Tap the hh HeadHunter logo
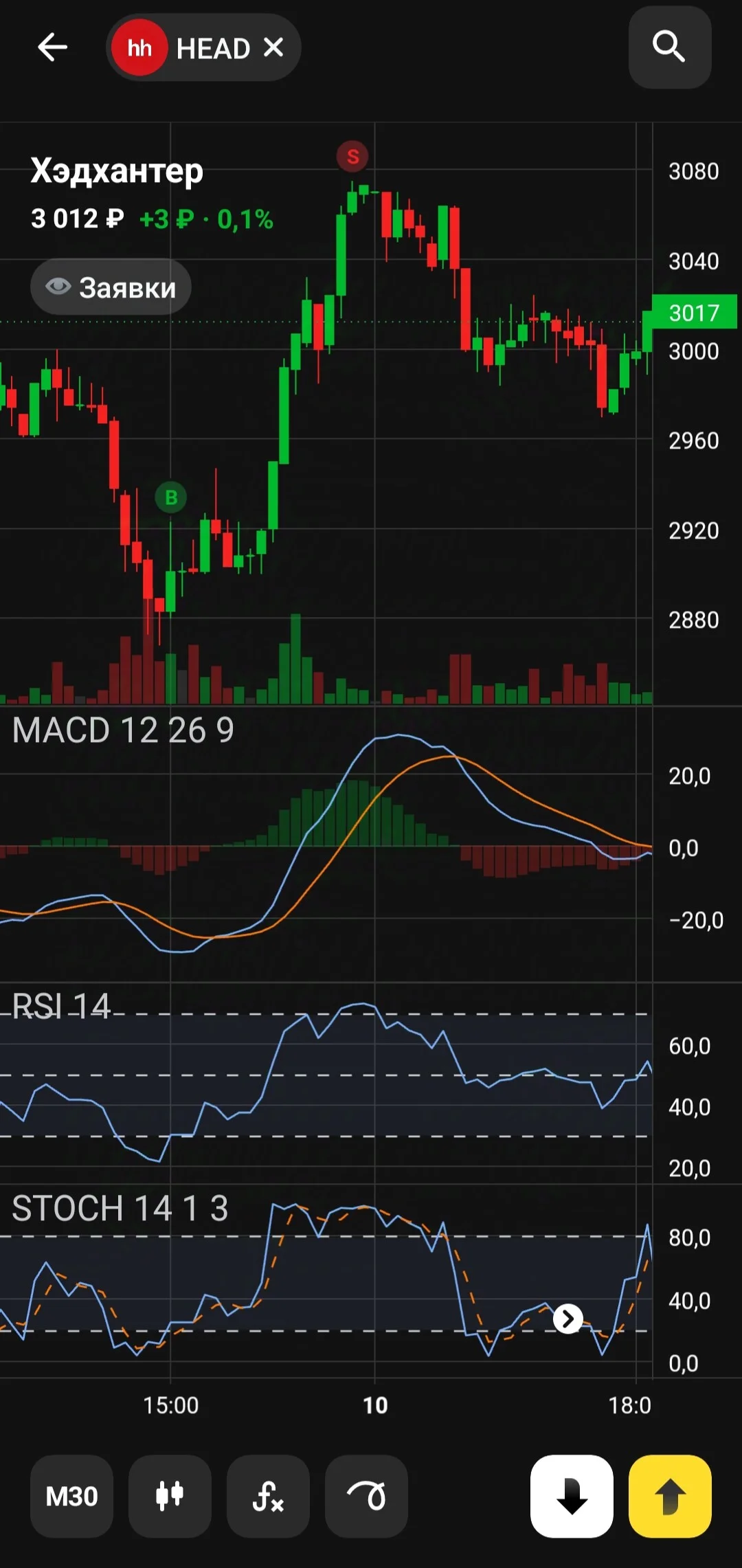This screenshot has width=742, height=1568. pos(139,47)
